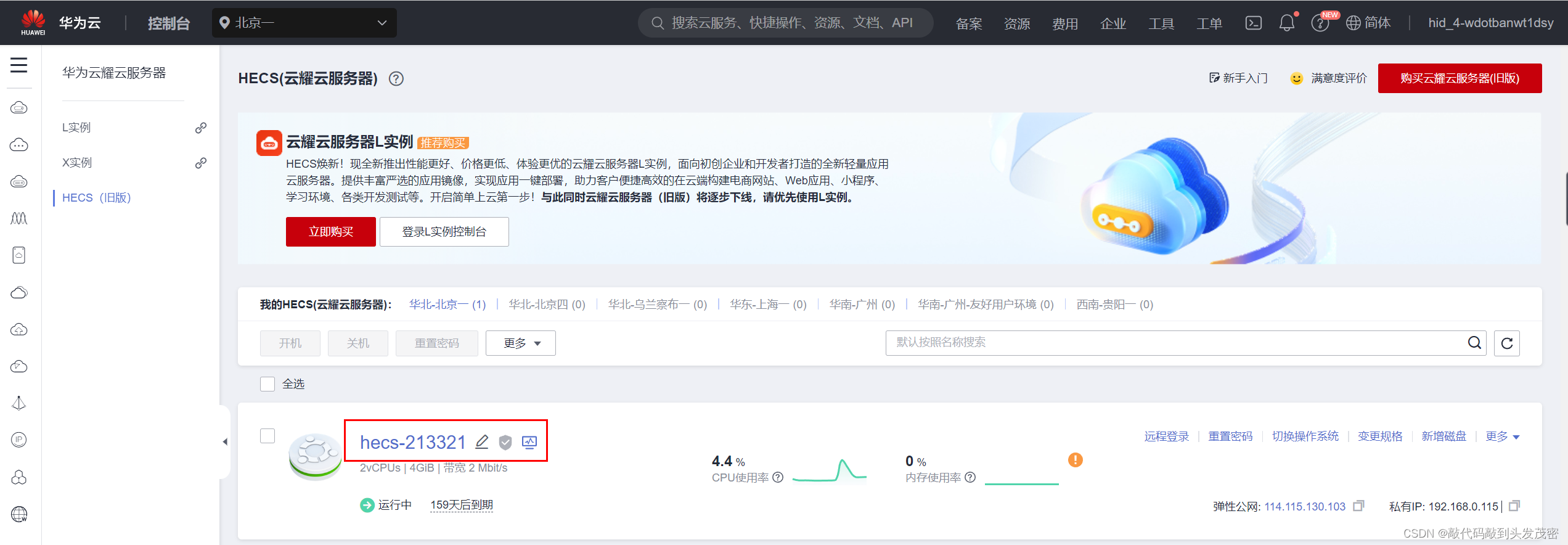Open 费用 in top menu
Image resolution: width=1568 pixels, height=545 pixels.
[x=1065, y=23]
